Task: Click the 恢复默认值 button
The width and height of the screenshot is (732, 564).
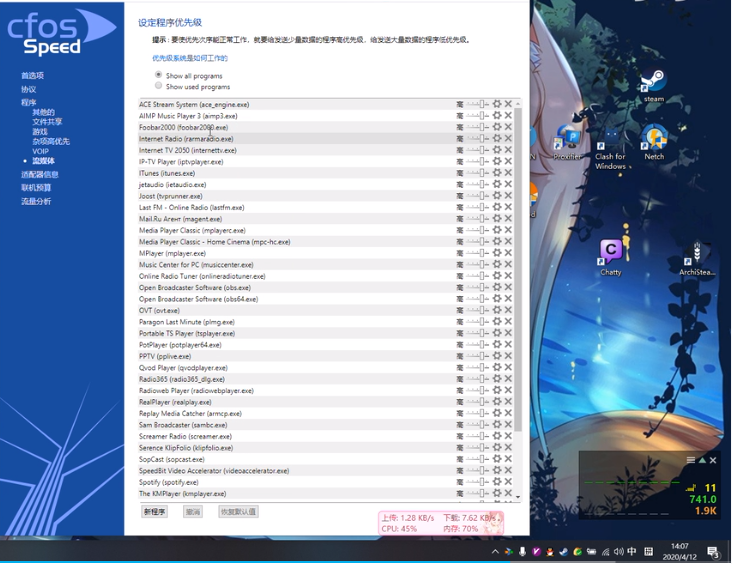Action: [238, 512]
